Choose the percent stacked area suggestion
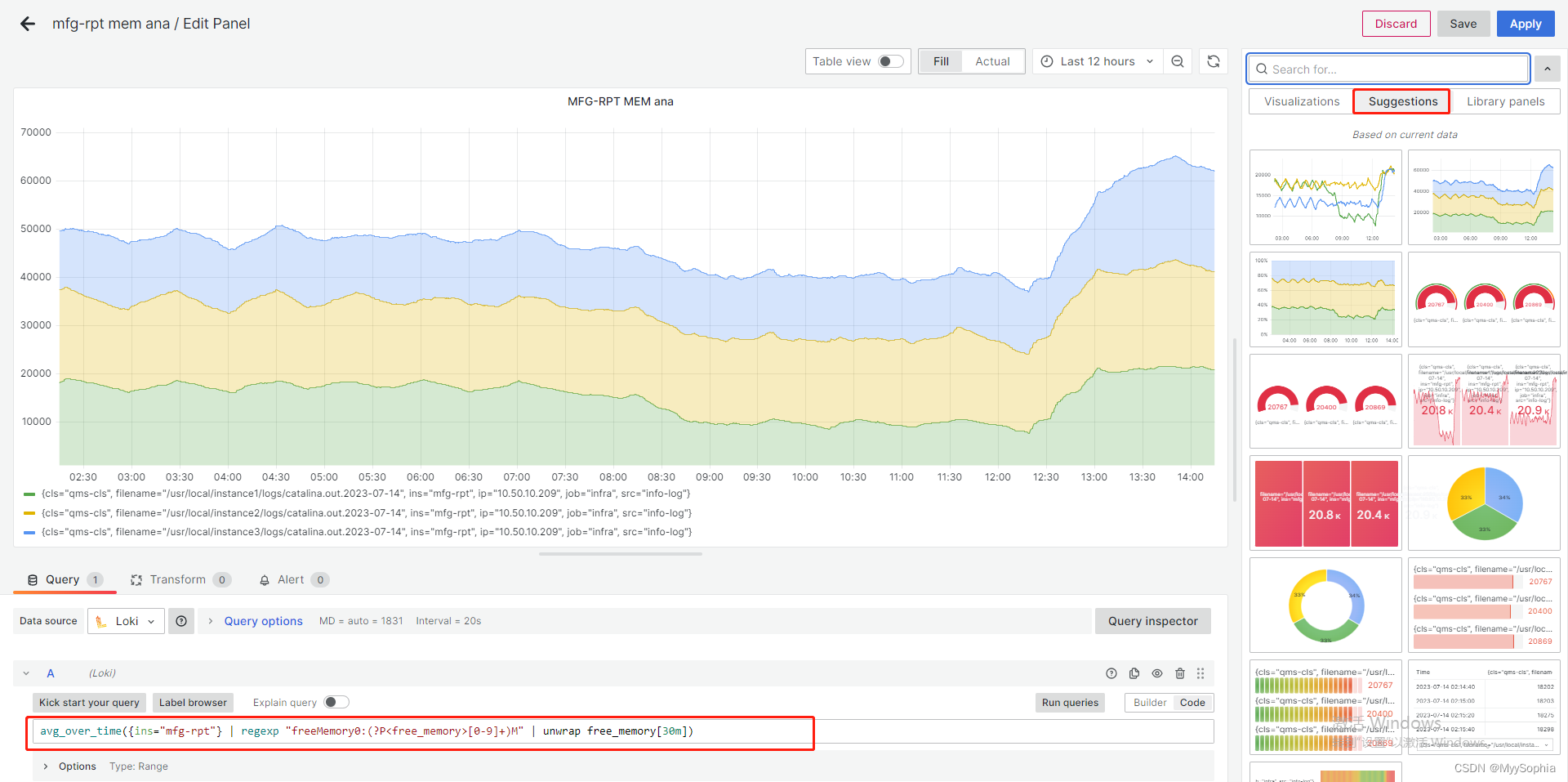Image resolution: width=1568 pixels, height=782 pixels. point(1325,299)
